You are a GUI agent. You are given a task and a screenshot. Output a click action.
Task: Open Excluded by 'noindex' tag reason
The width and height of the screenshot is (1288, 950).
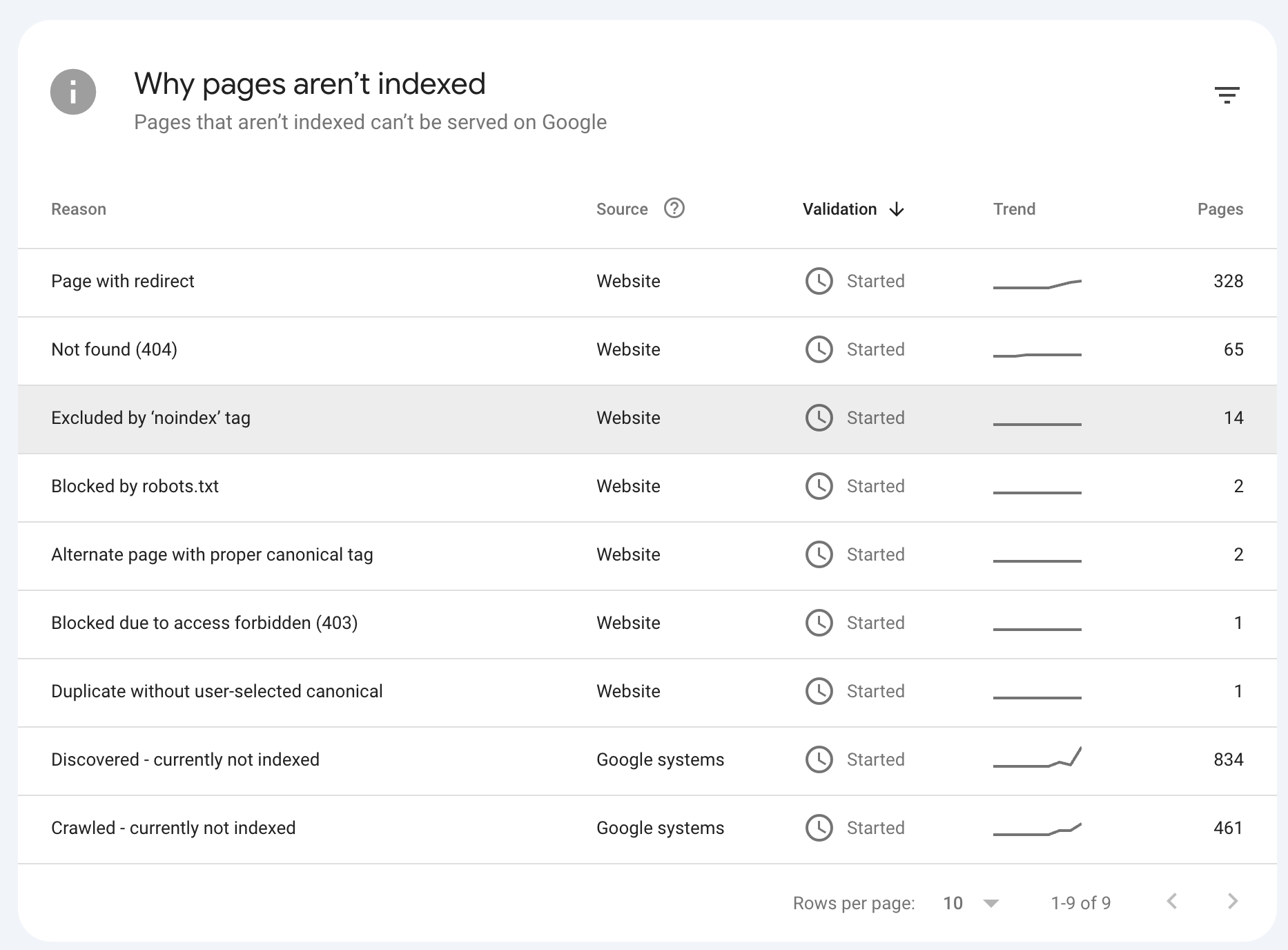[150, 418]
